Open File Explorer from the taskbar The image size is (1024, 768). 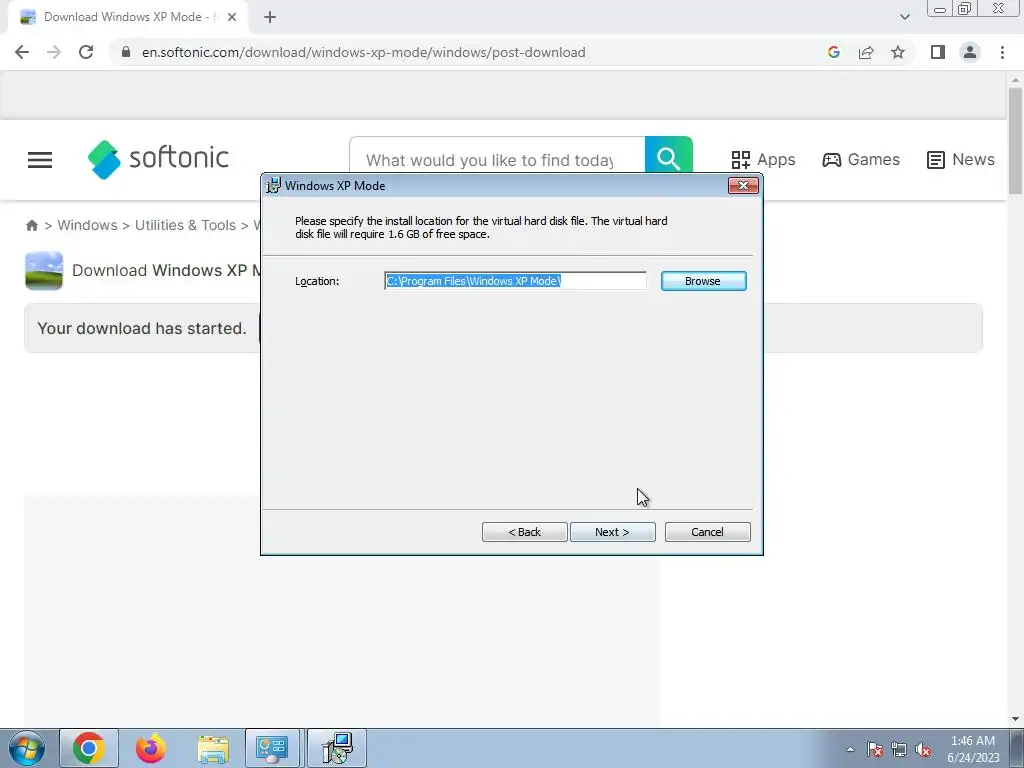click(x=213, y=748)
